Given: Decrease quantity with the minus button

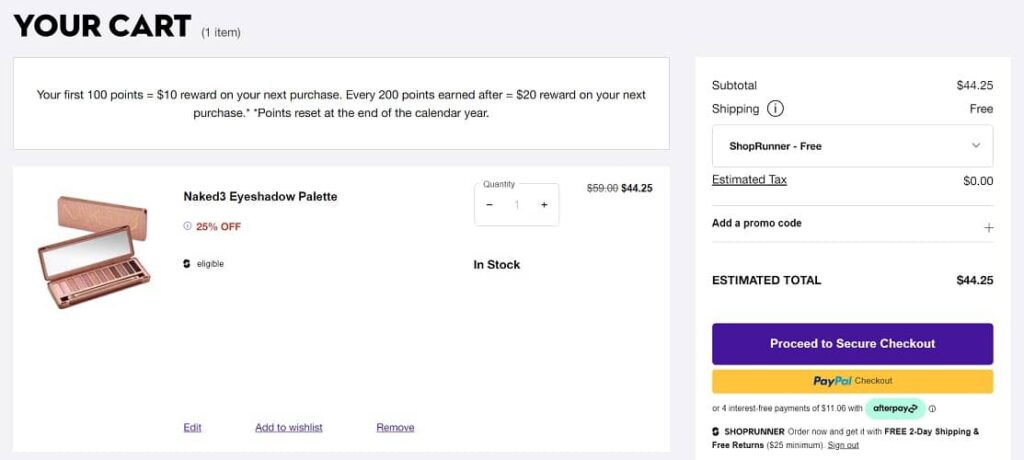Looking at the screenshot, I should pos(489,205).
